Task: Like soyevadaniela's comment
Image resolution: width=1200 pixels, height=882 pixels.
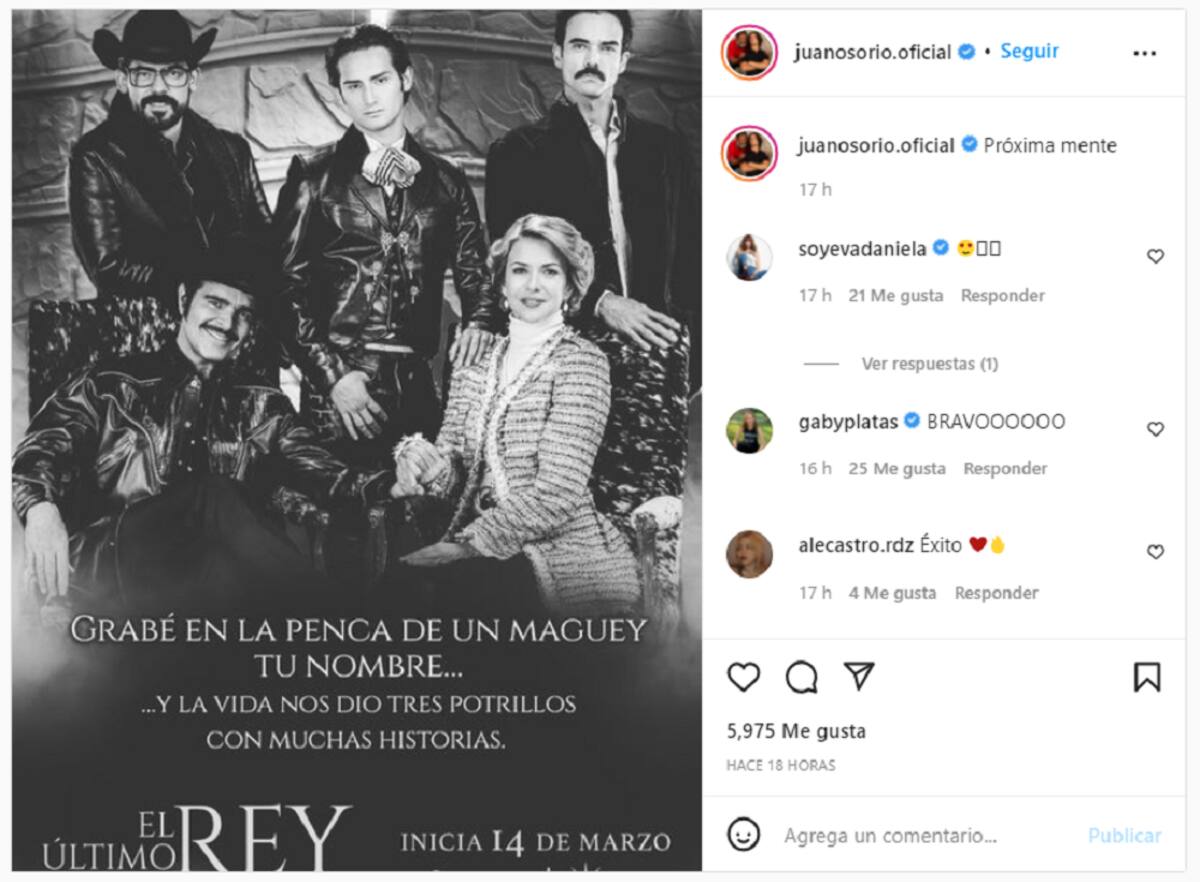Action: coord(1155,257)
